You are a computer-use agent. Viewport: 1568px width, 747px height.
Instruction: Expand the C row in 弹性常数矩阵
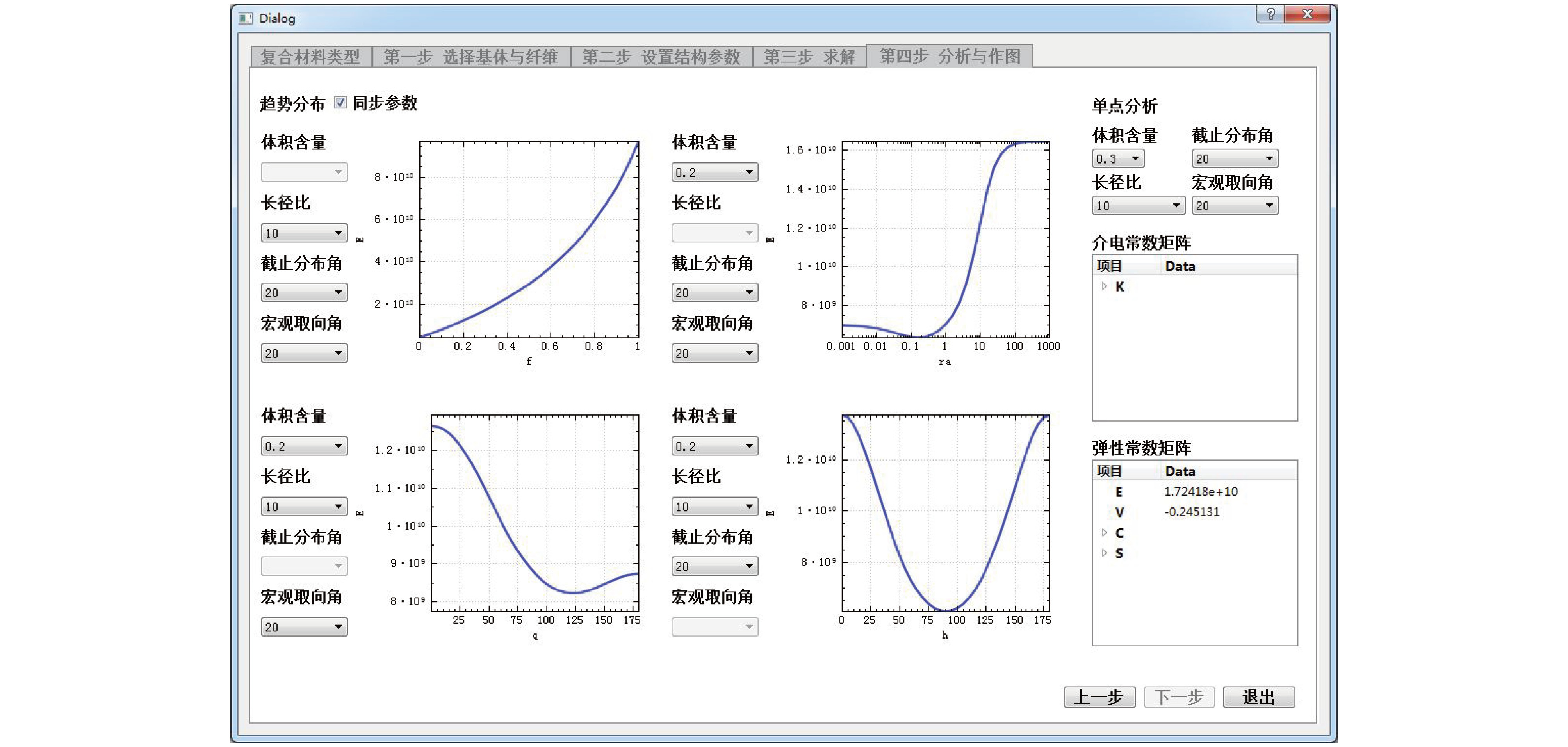click(x=1104, y=533)
